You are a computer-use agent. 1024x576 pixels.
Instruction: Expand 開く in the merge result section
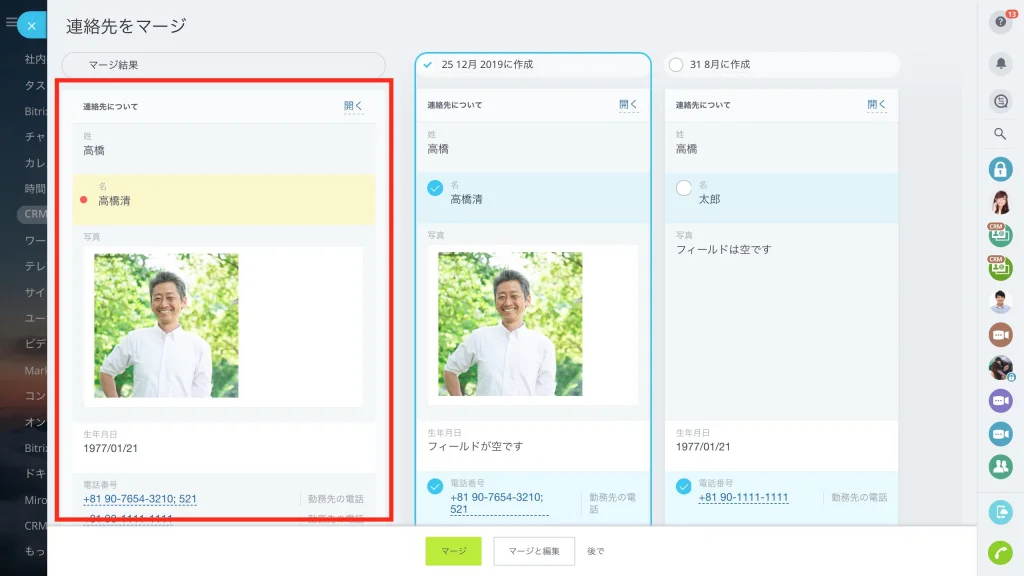353,106
